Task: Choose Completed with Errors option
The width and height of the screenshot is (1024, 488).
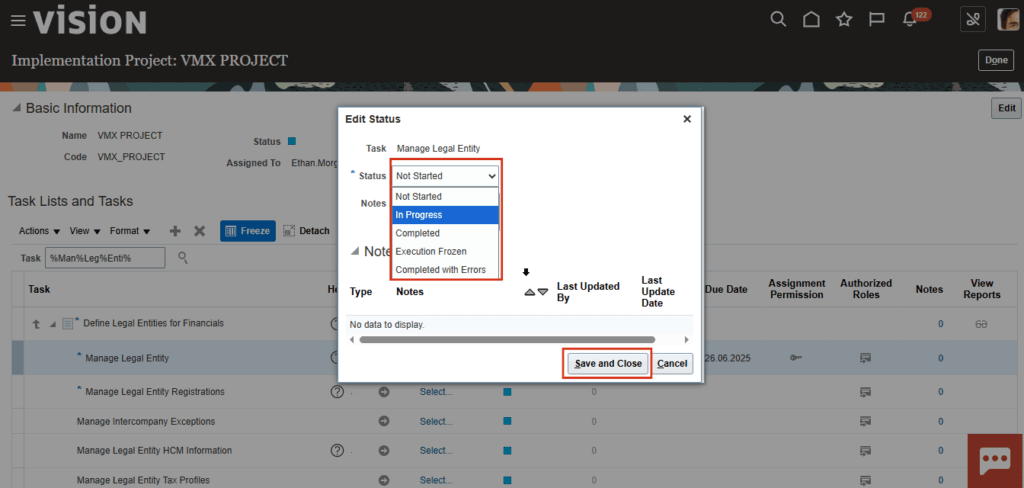Action: click(x=445, y=270)
